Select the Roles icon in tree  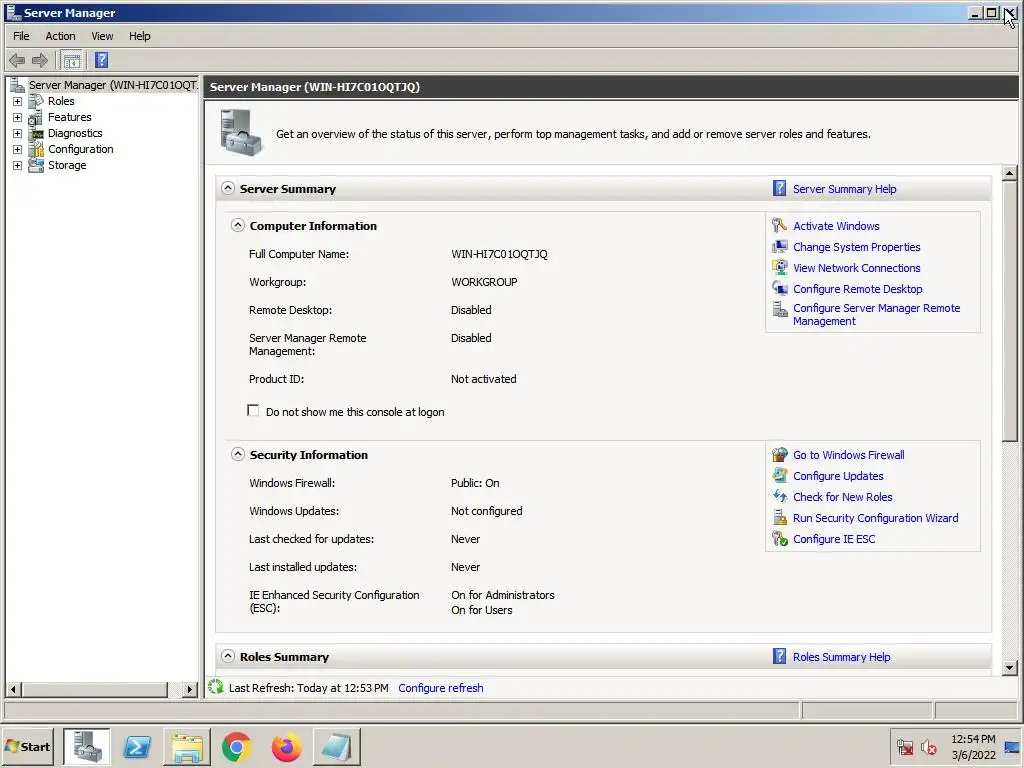coord(36,101)
